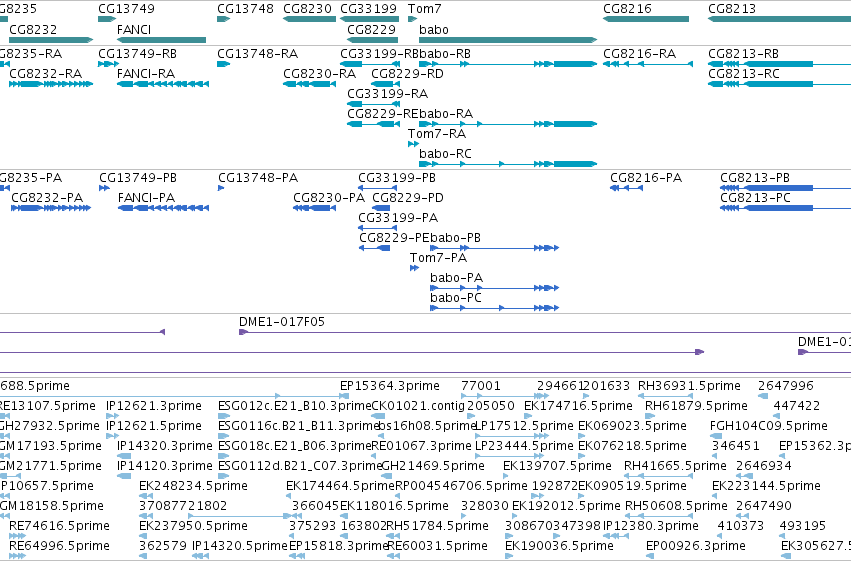Click the 447422 EST label
This screenshot has width=851, height=561.
tap(797, 406)
